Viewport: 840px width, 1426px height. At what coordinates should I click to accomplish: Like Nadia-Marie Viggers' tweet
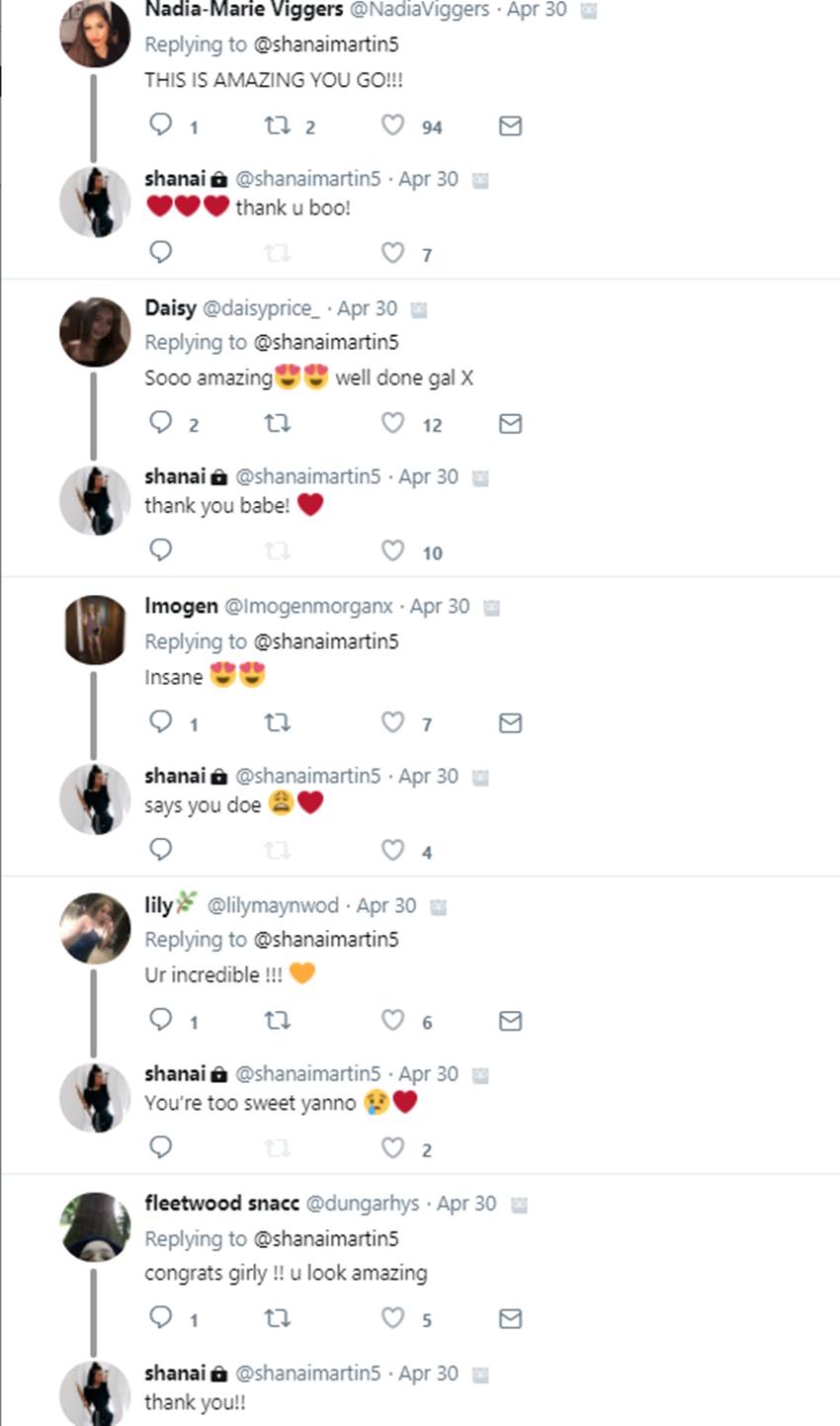pos(393,126)
